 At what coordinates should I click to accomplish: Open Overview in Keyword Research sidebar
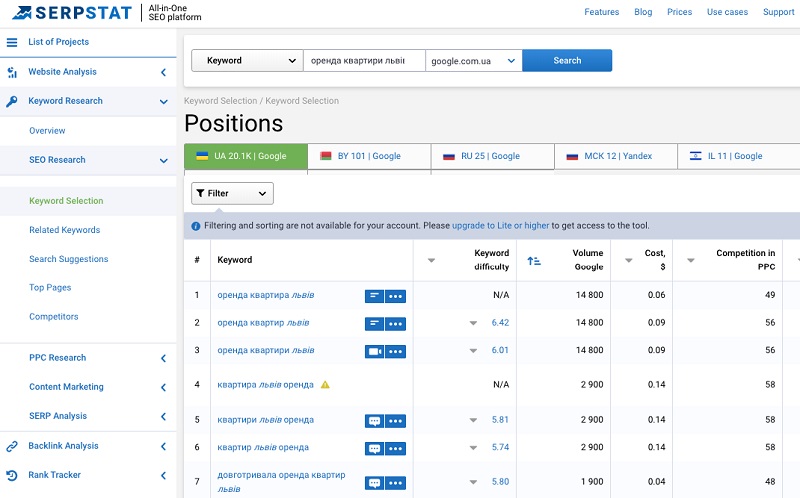pyautogui.click(x=47, y=131)
